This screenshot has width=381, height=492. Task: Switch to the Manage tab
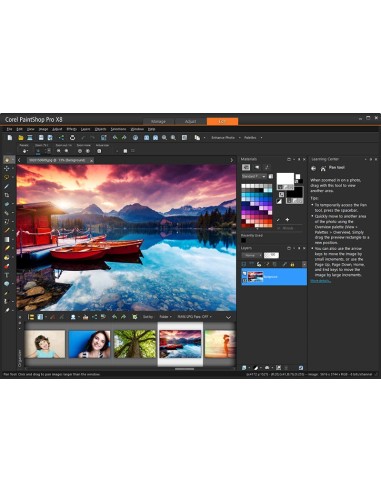coord(158,121)
